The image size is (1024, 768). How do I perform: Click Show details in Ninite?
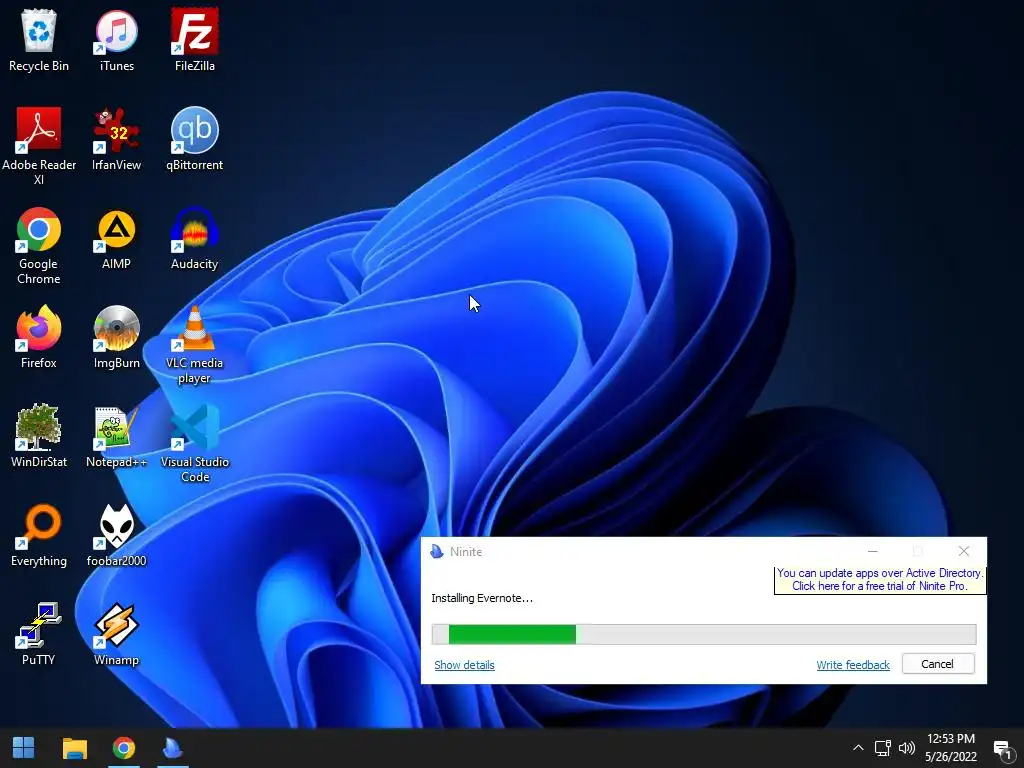[464, 665]
